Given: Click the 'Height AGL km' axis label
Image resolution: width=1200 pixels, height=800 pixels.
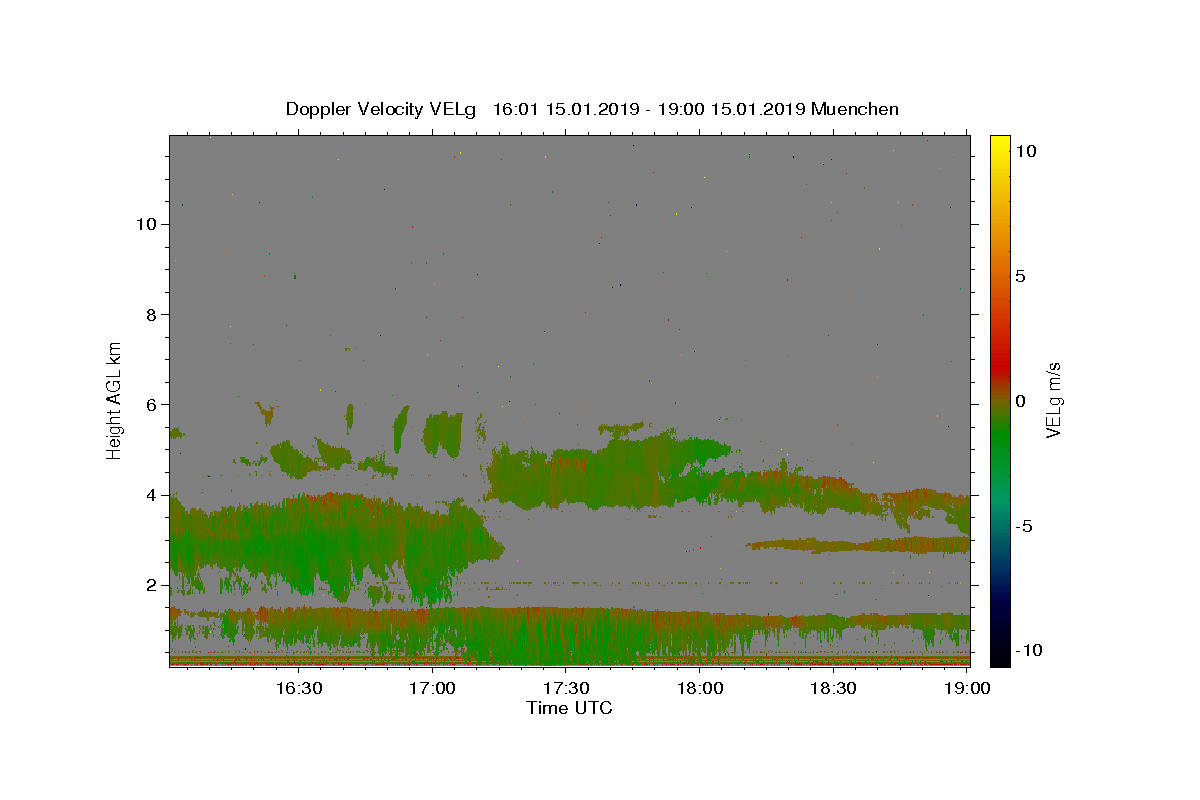Looking at the screenshot, I should coord(115,399).
